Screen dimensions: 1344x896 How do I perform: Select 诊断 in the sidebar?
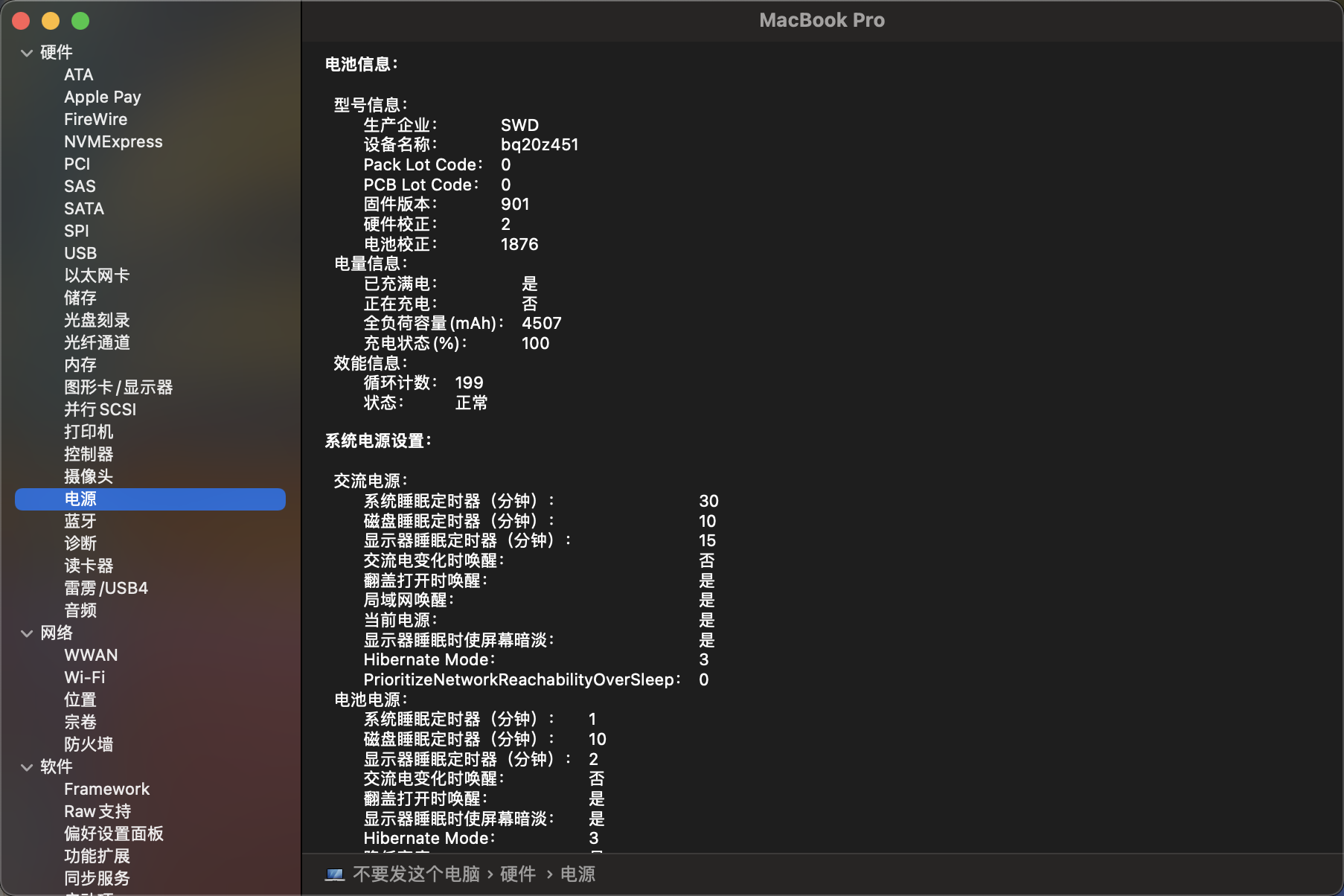(80, 544)
